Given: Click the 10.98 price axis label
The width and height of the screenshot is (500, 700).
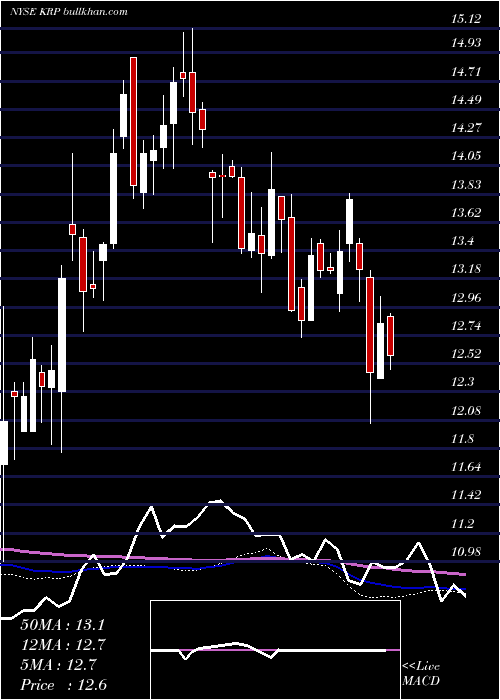Looking at the screenshot, I should coord(467,552).
